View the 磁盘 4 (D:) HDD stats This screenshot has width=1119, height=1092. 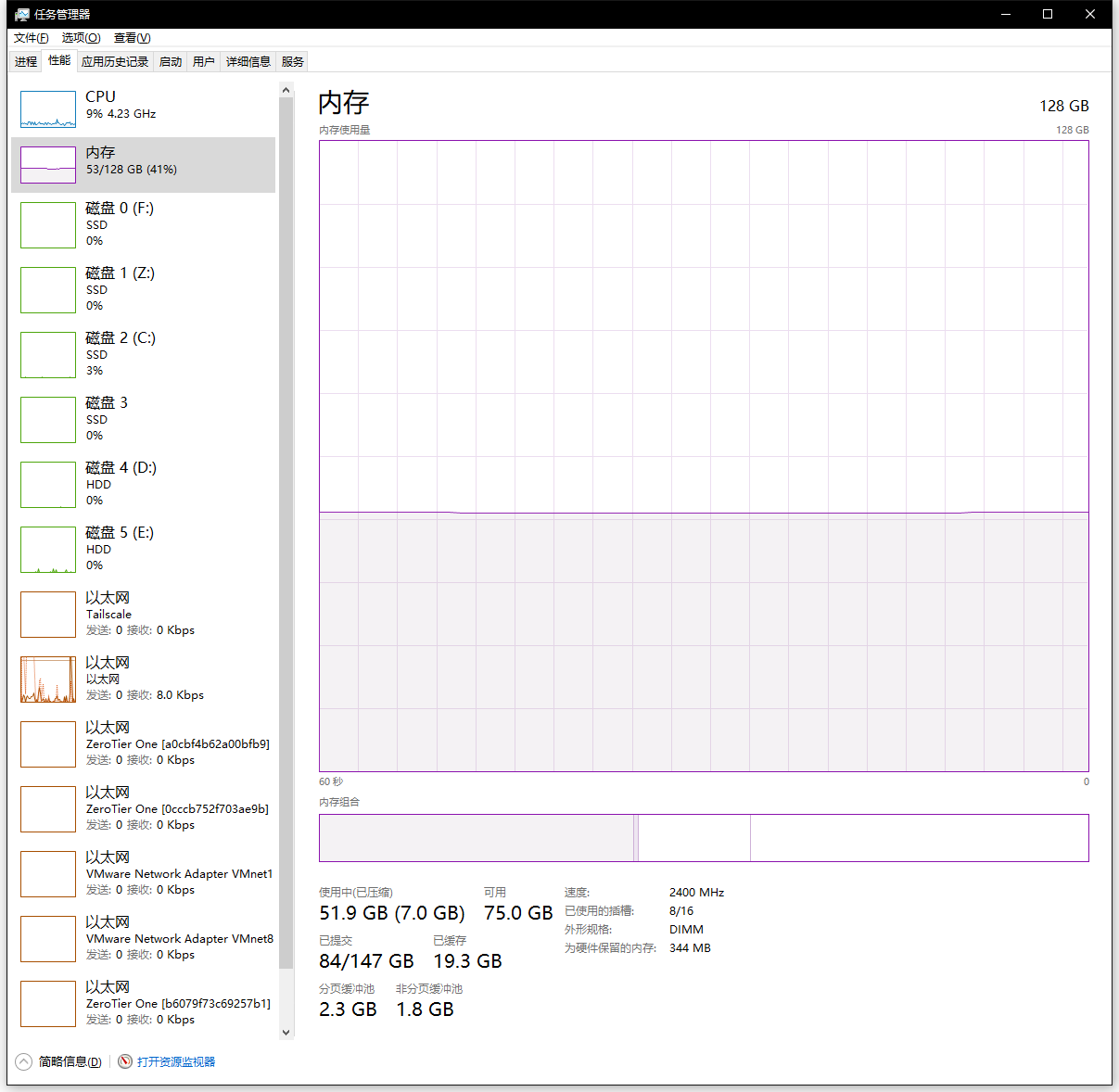click(139, 483)
